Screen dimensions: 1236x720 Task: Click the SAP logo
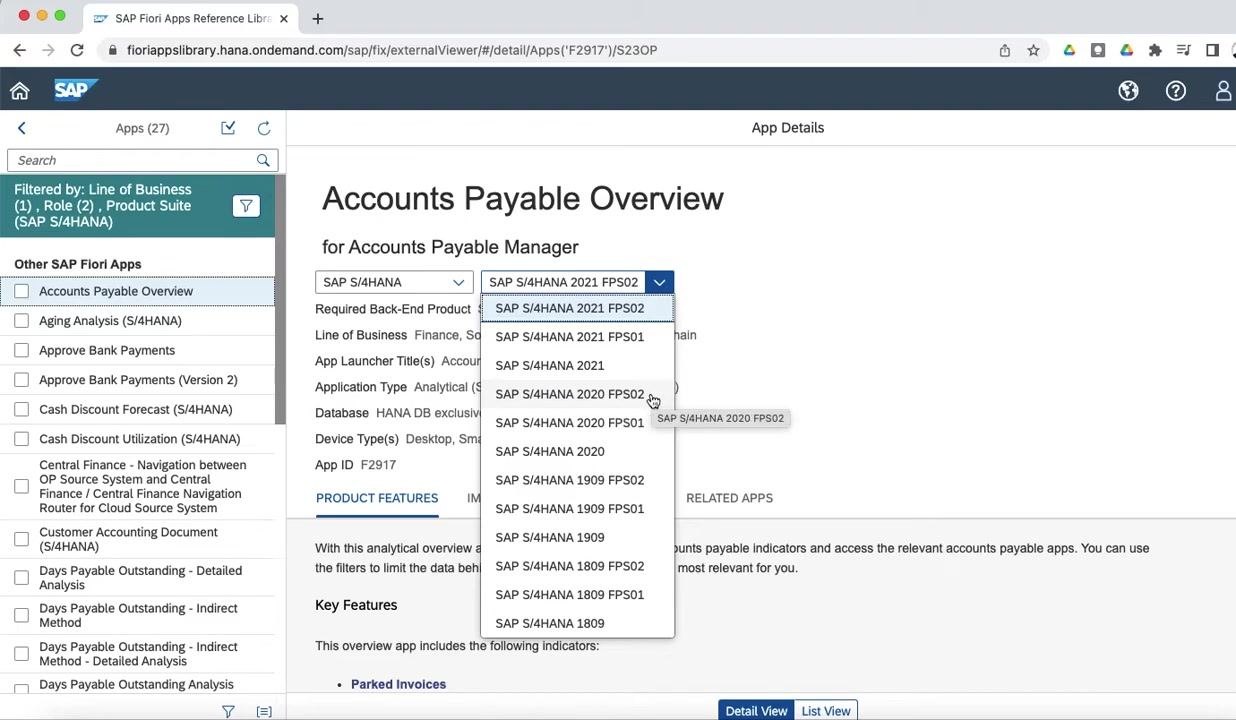tap(74, 90)
